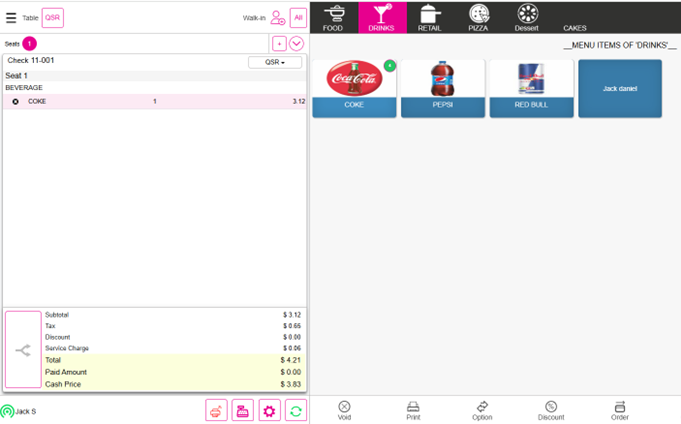Add a seat with the plus button
Viewport: 681px width, 424px height.
[278, 43]
